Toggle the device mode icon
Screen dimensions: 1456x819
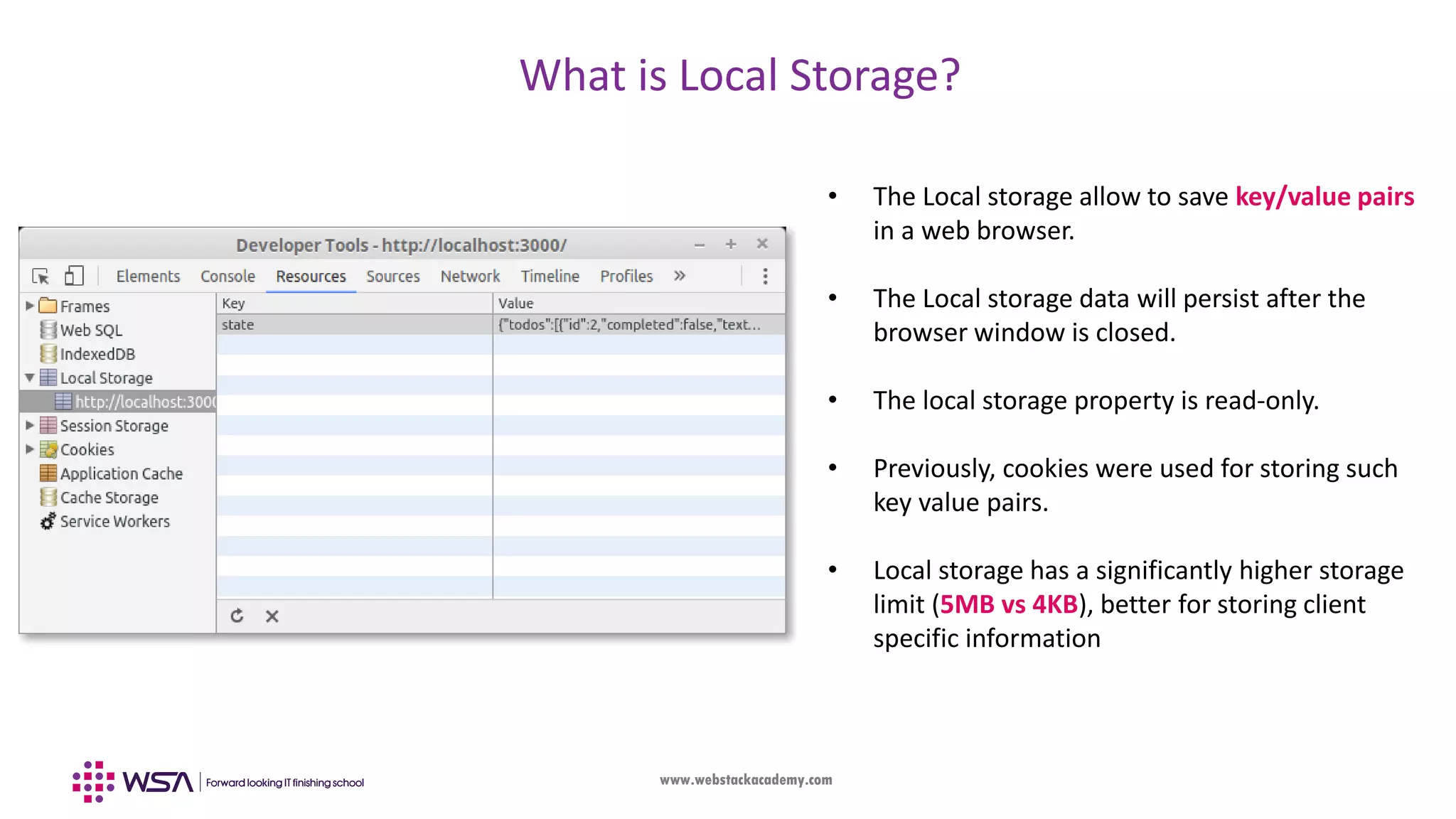coord(74,276)
